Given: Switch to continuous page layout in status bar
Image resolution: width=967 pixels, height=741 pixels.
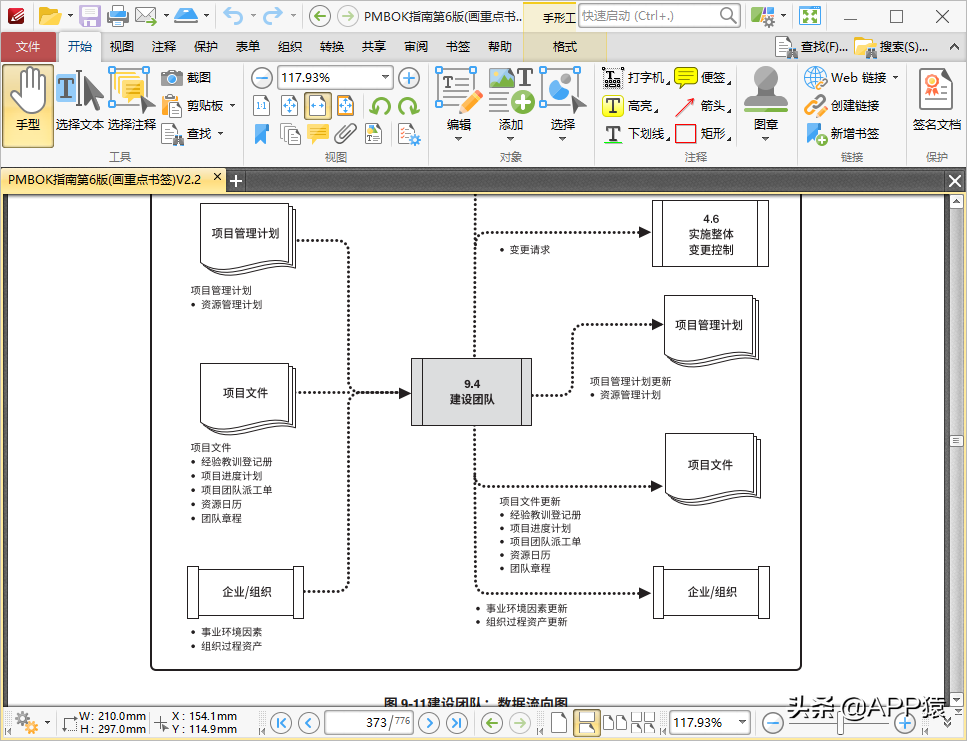Looking at the screenshot, I should (x=587, y=722).
